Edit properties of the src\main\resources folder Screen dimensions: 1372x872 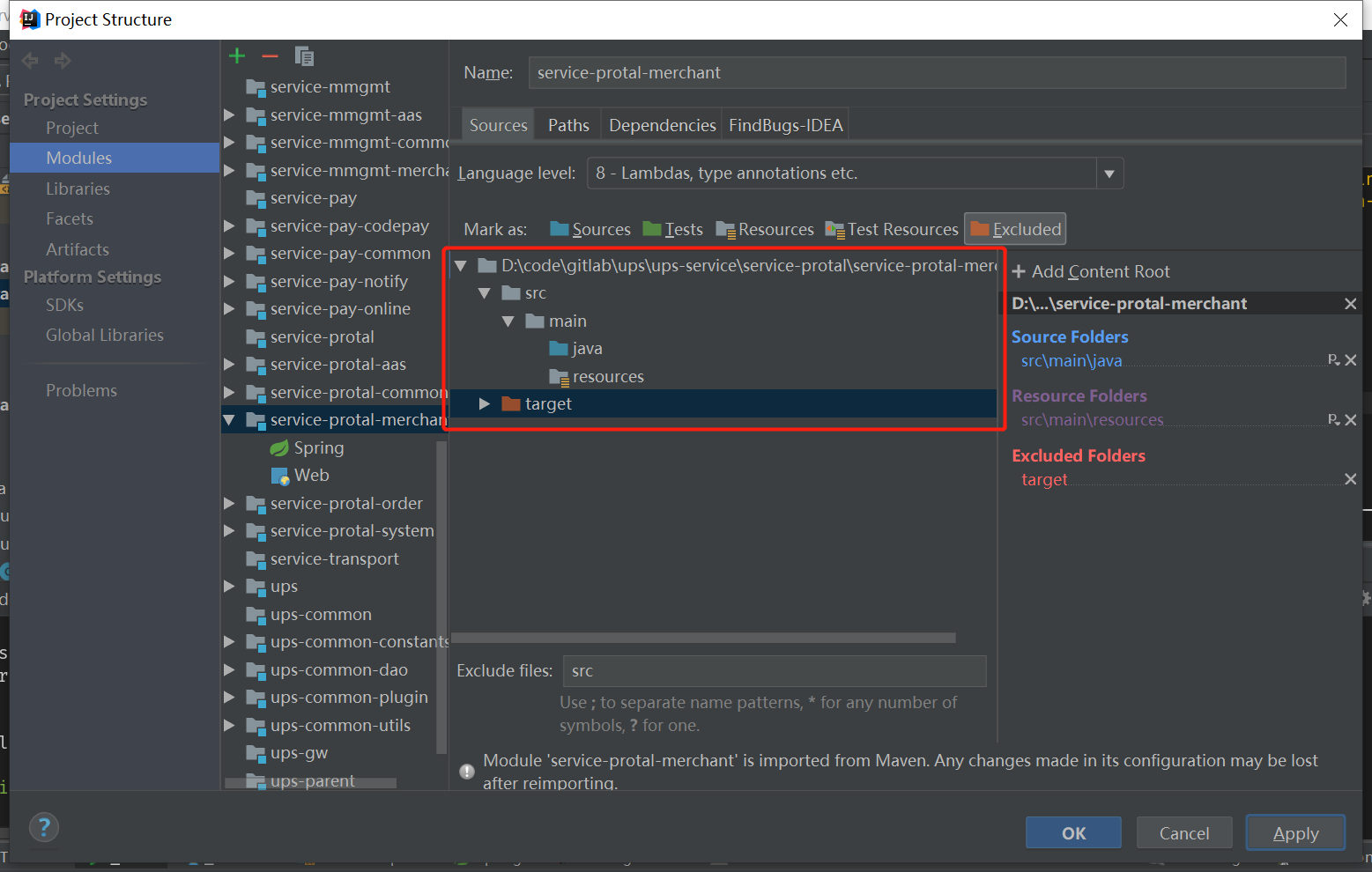pos(1333,419)
